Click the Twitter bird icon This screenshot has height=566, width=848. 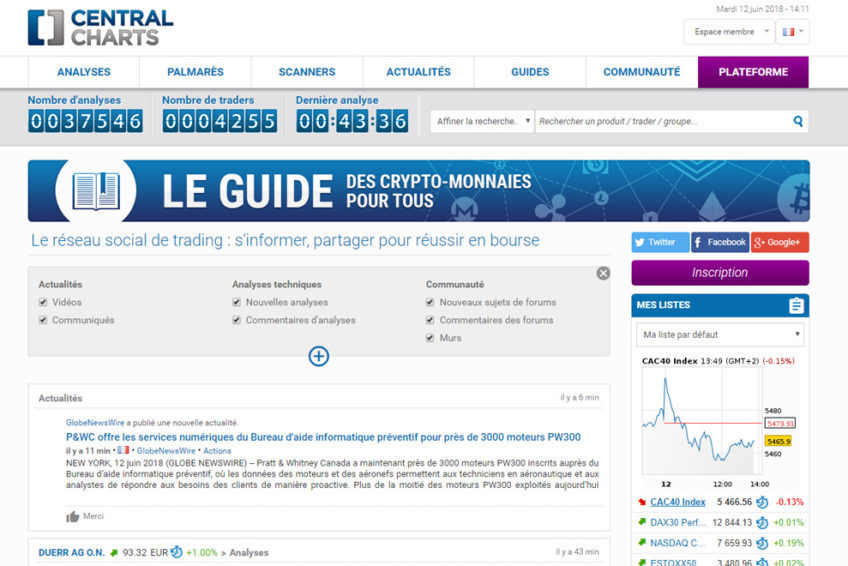click(x=640, y=242)
